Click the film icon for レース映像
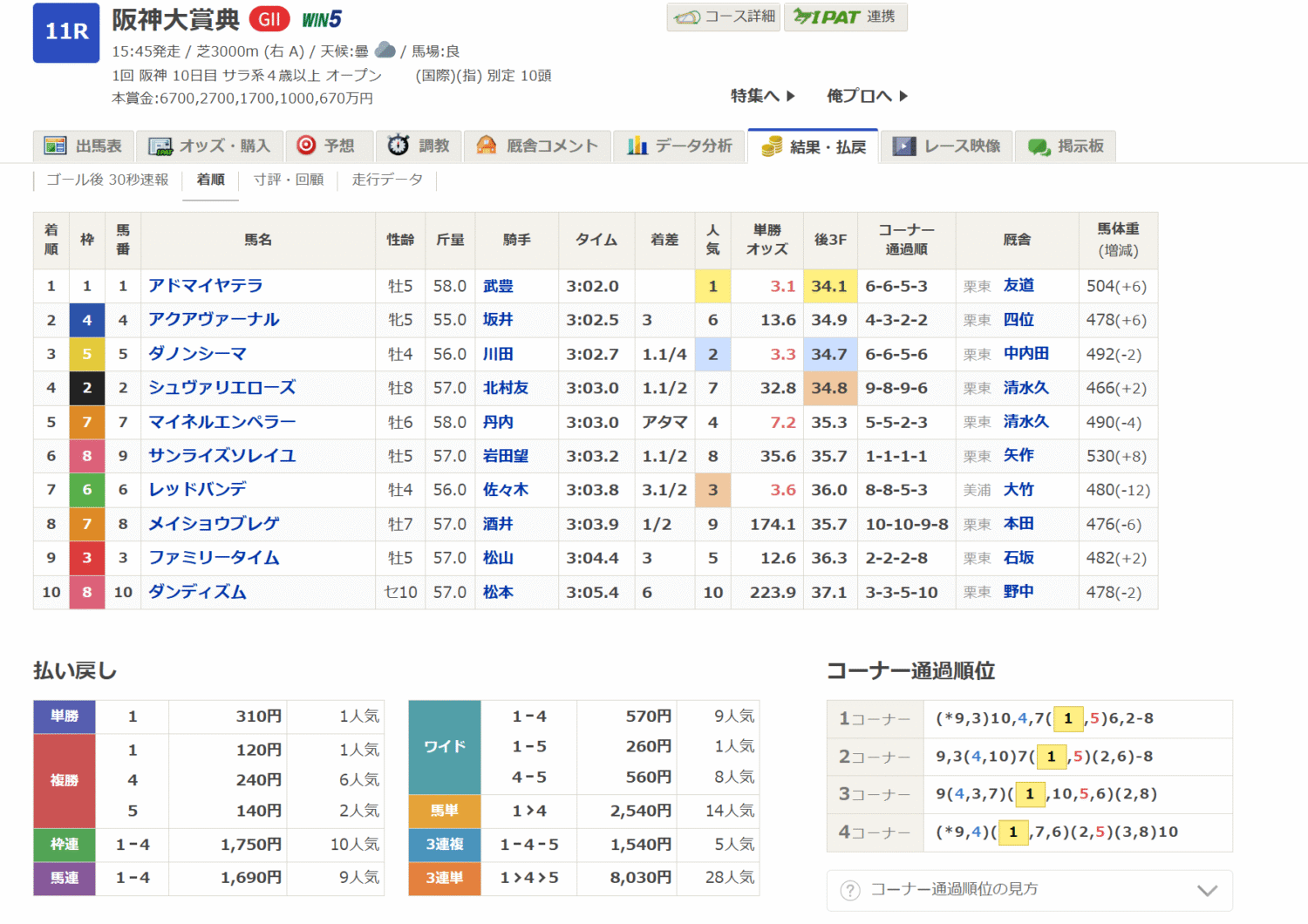 point(904,146)
